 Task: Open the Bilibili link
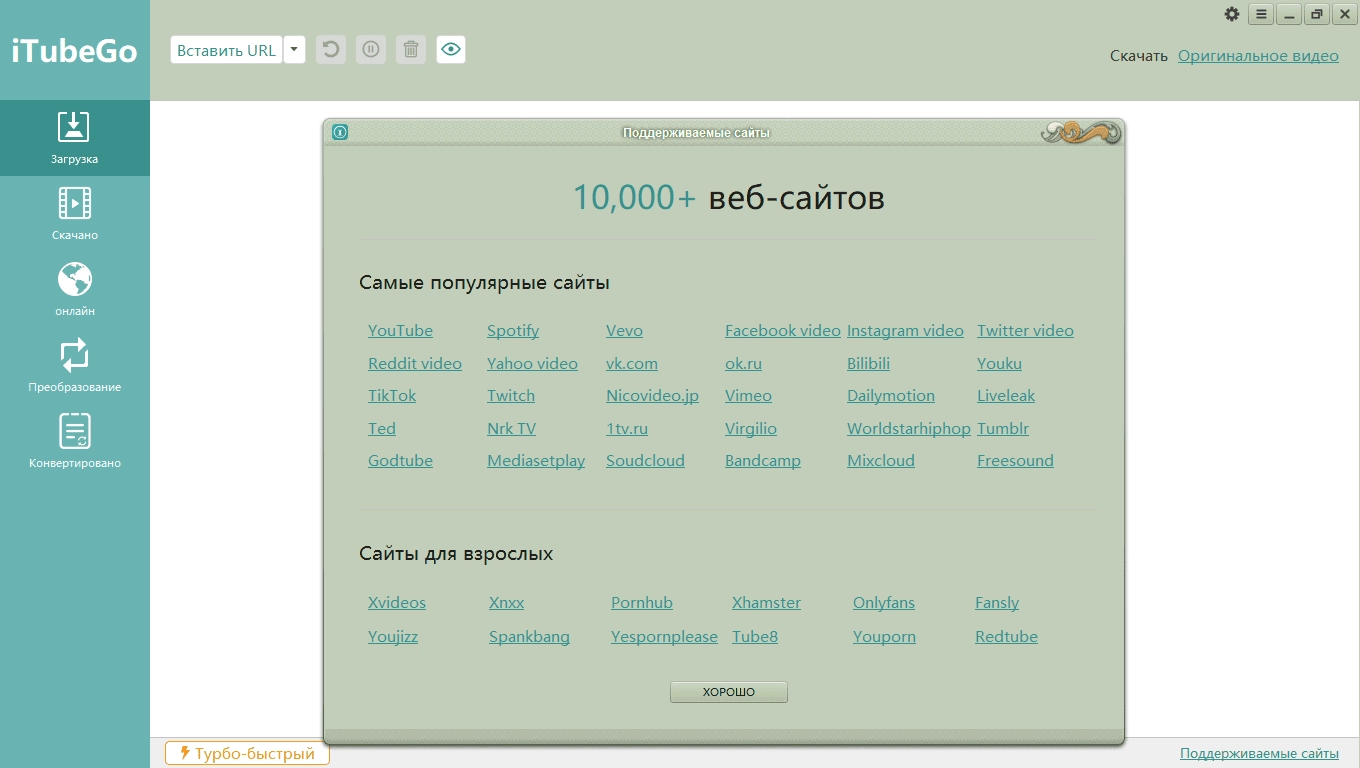[868, 364]
